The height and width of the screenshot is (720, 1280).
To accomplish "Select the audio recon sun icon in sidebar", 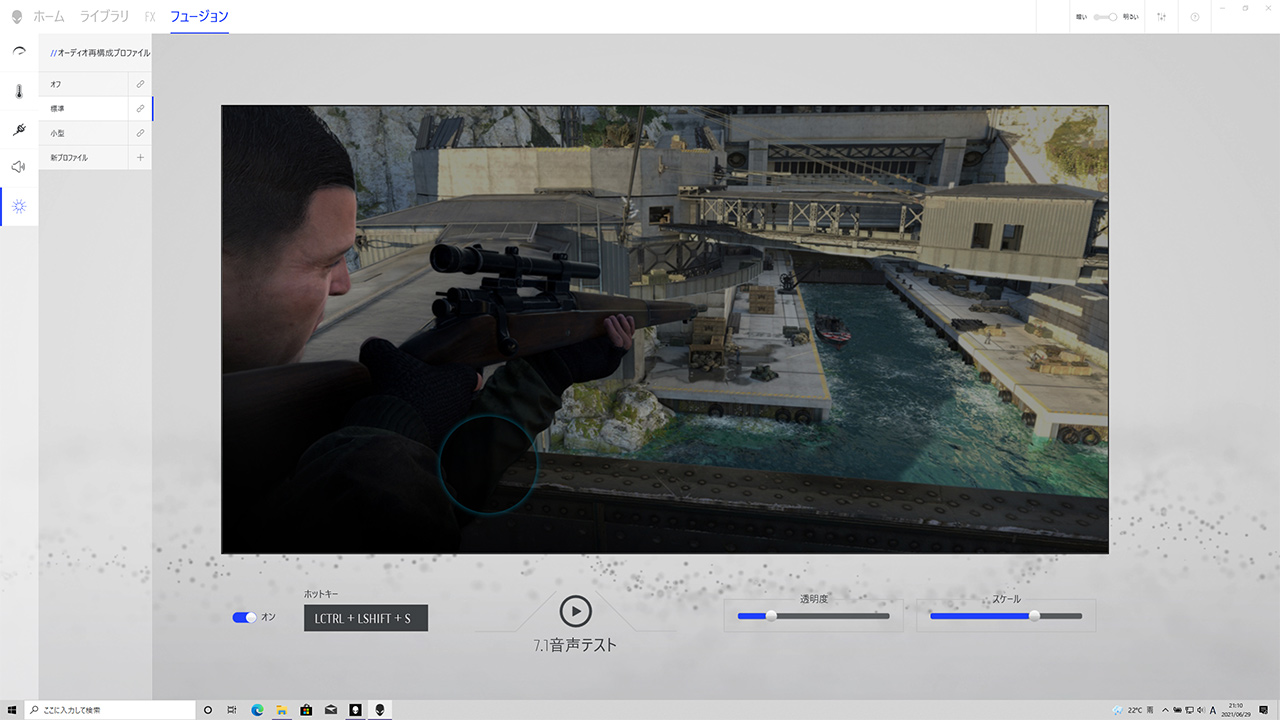I will [18, 206].
